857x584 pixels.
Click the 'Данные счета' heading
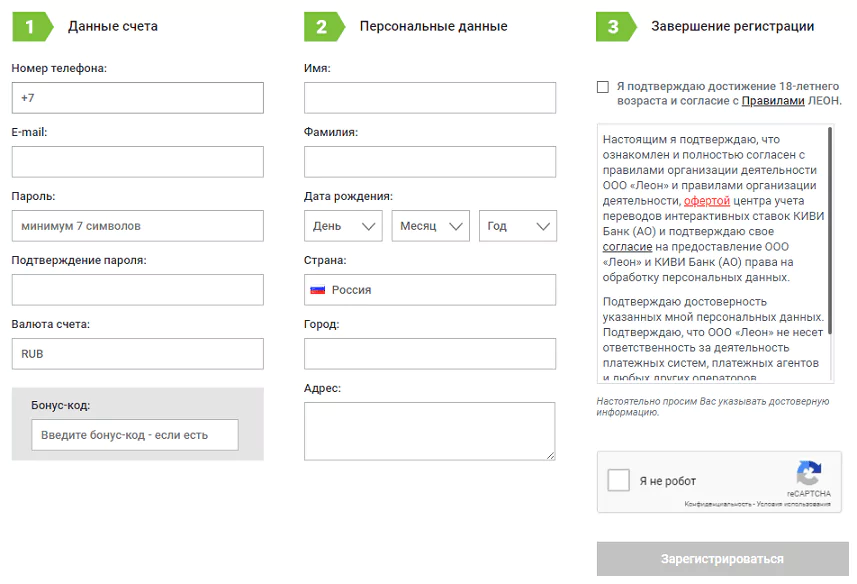click(x=113, y=26)
